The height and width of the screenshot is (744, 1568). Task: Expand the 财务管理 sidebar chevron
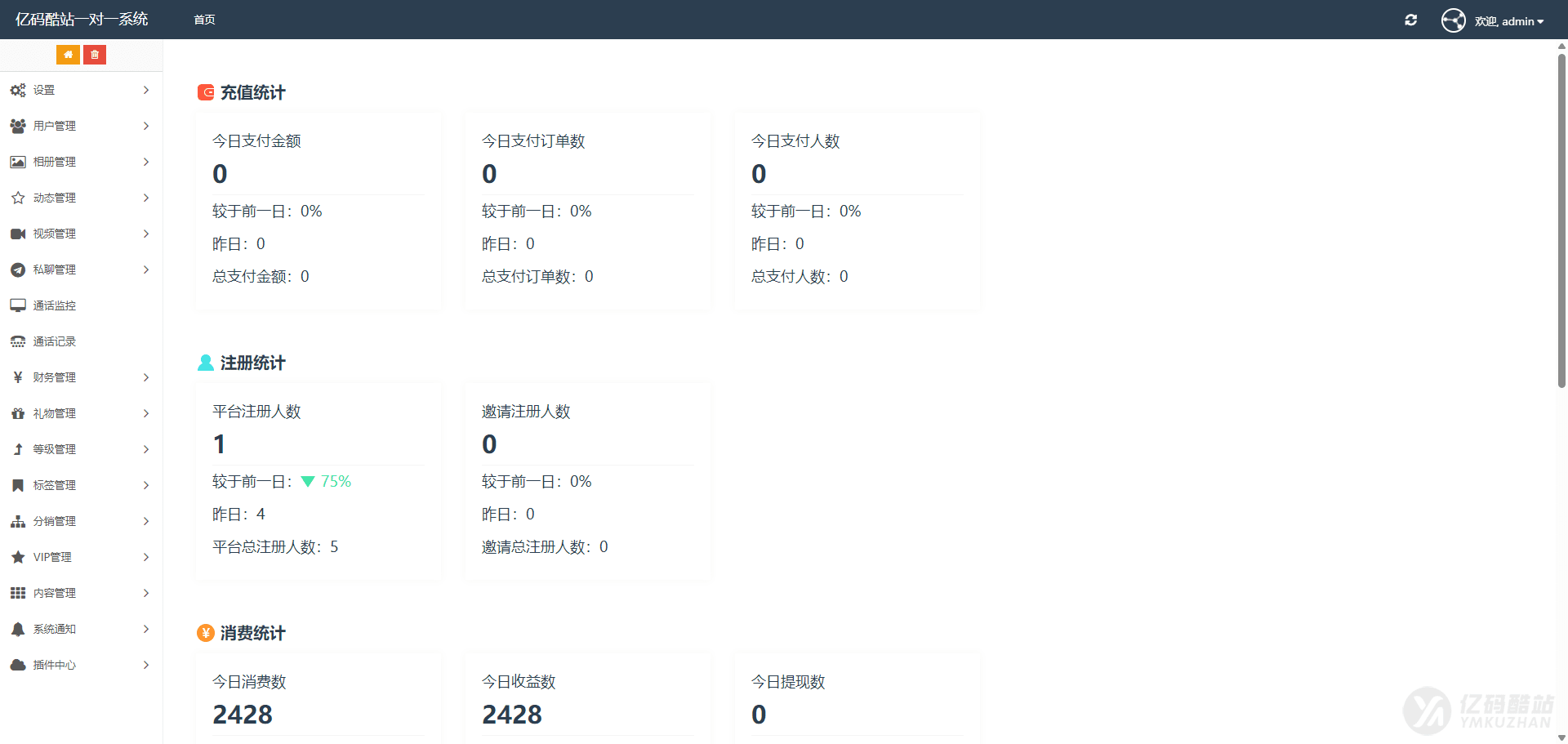(x=146, y=377)
